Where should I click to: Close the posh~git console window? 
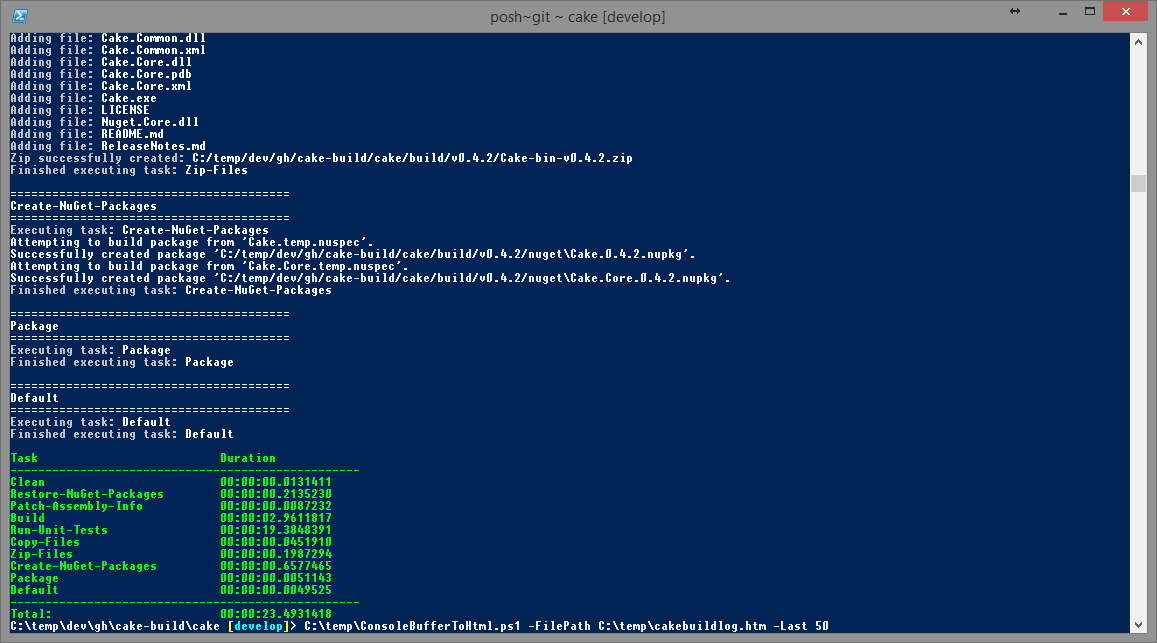click(x=1125, y=11)
